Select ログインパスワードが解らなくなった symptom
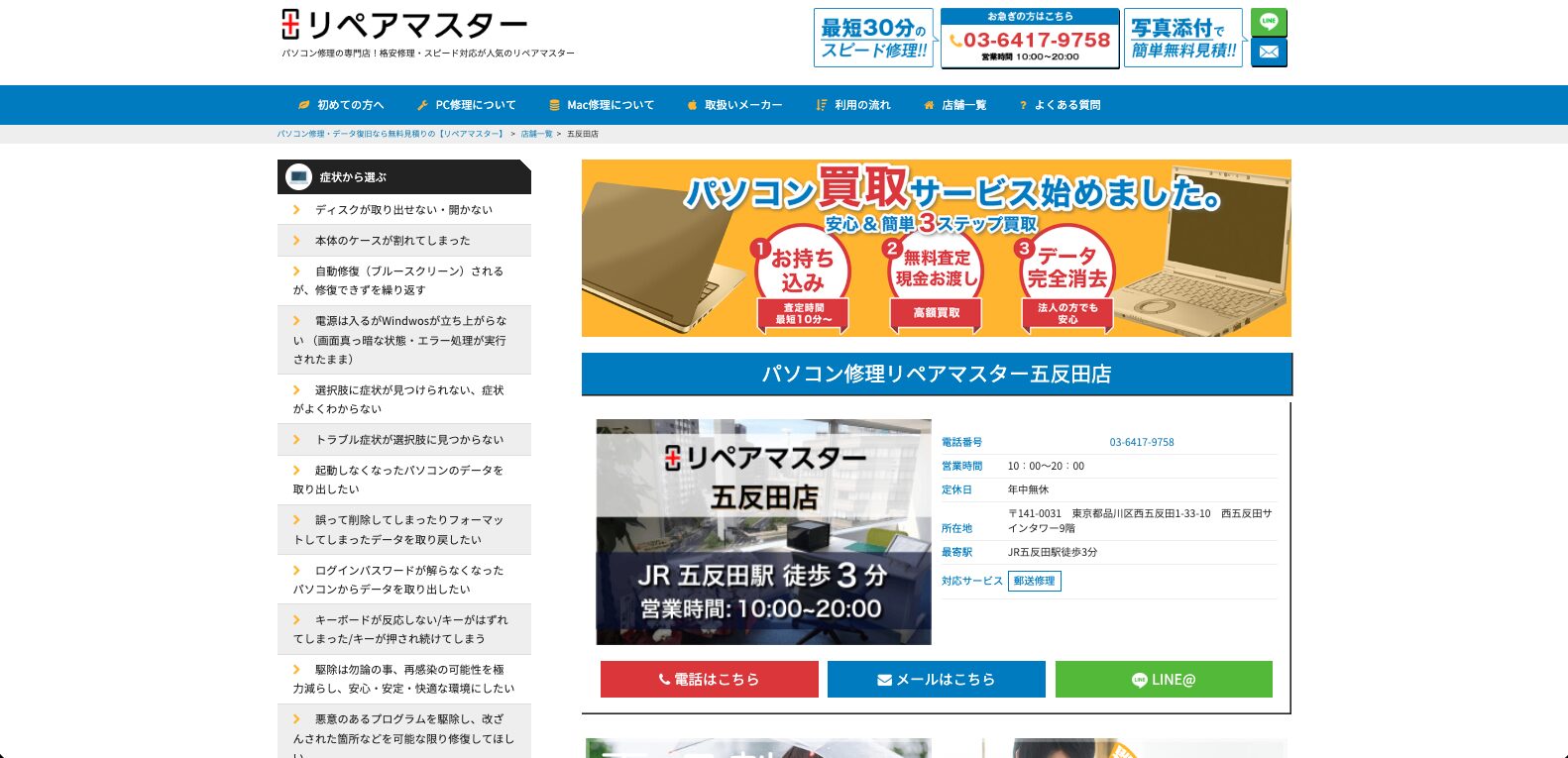The height and width of the screenshot is (758, 1568). tap(404, 580)
